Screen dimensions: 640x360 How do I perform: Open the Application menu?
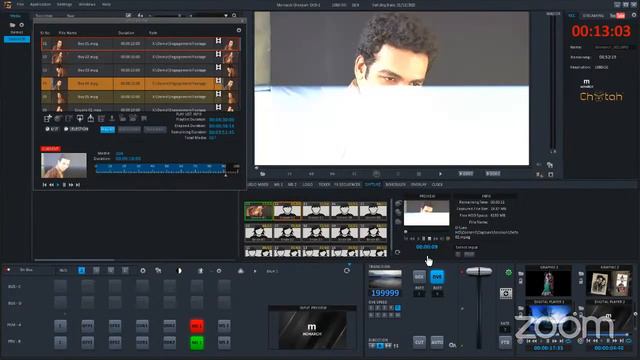click(40, 4)
